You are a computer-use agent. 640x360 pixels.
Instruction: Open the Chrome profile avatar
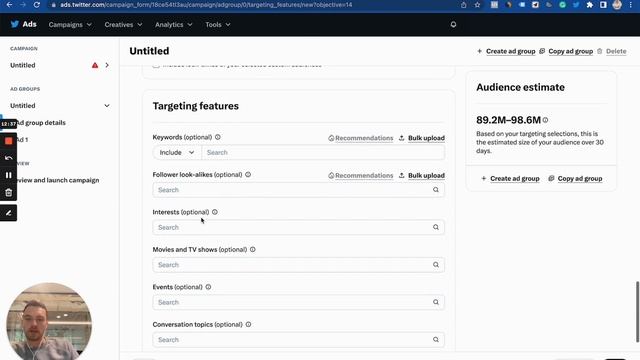617,5
